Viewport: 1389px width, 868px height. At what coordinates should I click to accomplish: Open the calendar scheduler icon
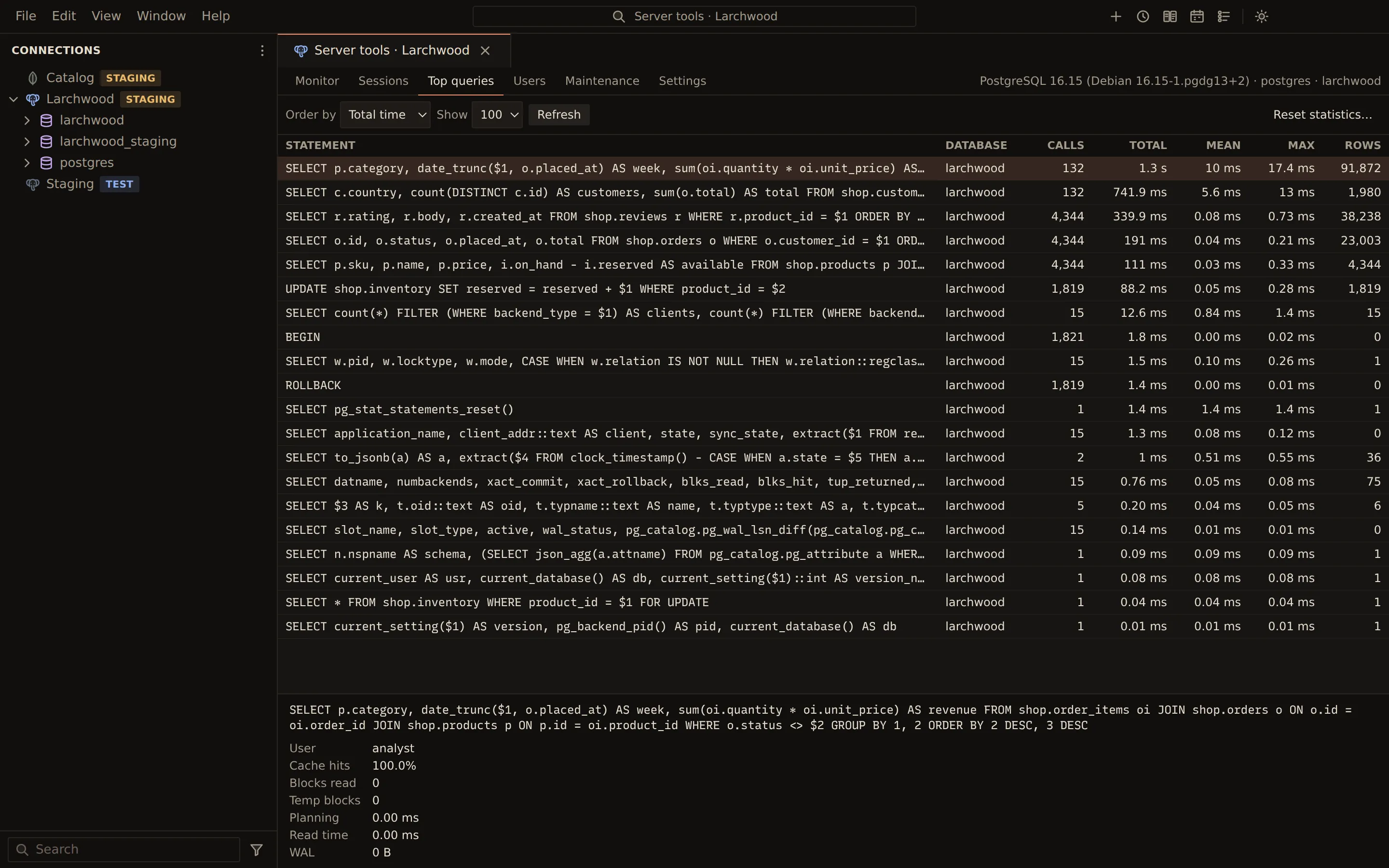pos(1196,16)
